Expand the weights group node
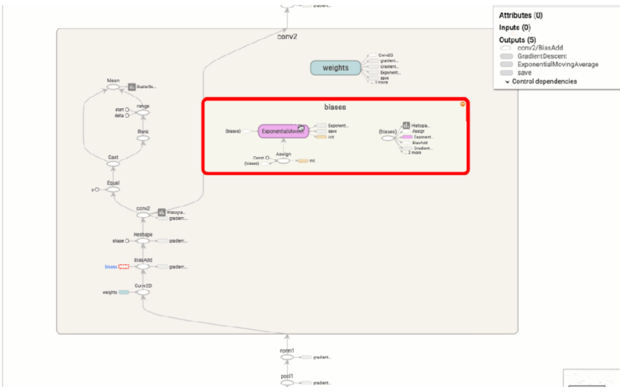 [335, 68]
